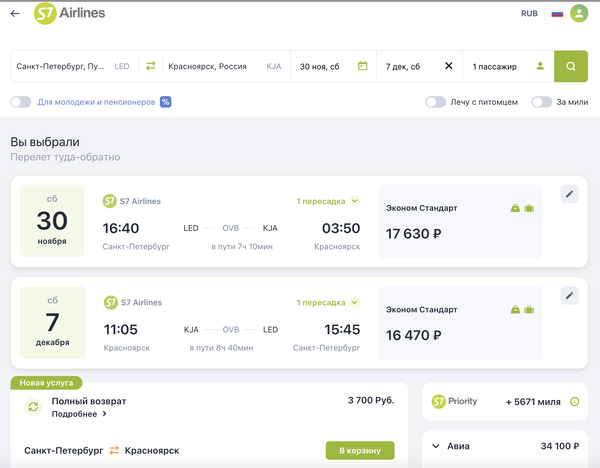Click the S7 Priority logo
Screen dimensions: 600x468
(x=454, y=401)
